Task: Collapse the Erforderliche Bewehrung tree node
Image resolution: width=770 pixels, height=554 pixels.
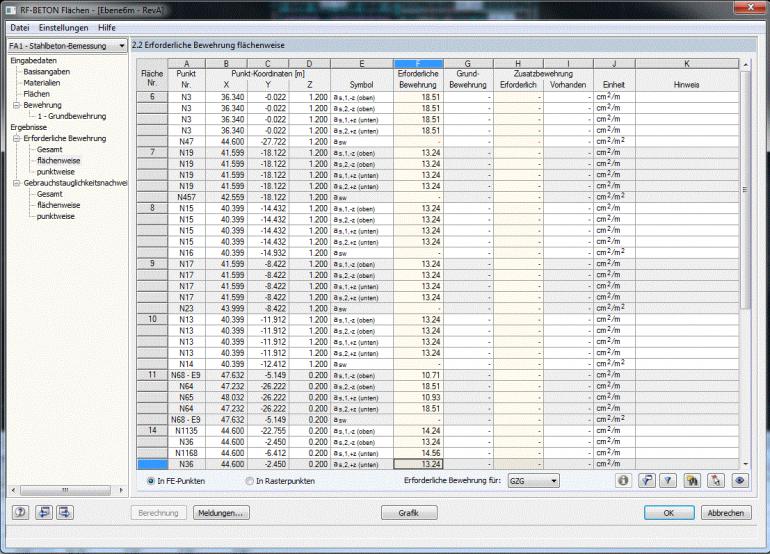Action: point(16,138)
